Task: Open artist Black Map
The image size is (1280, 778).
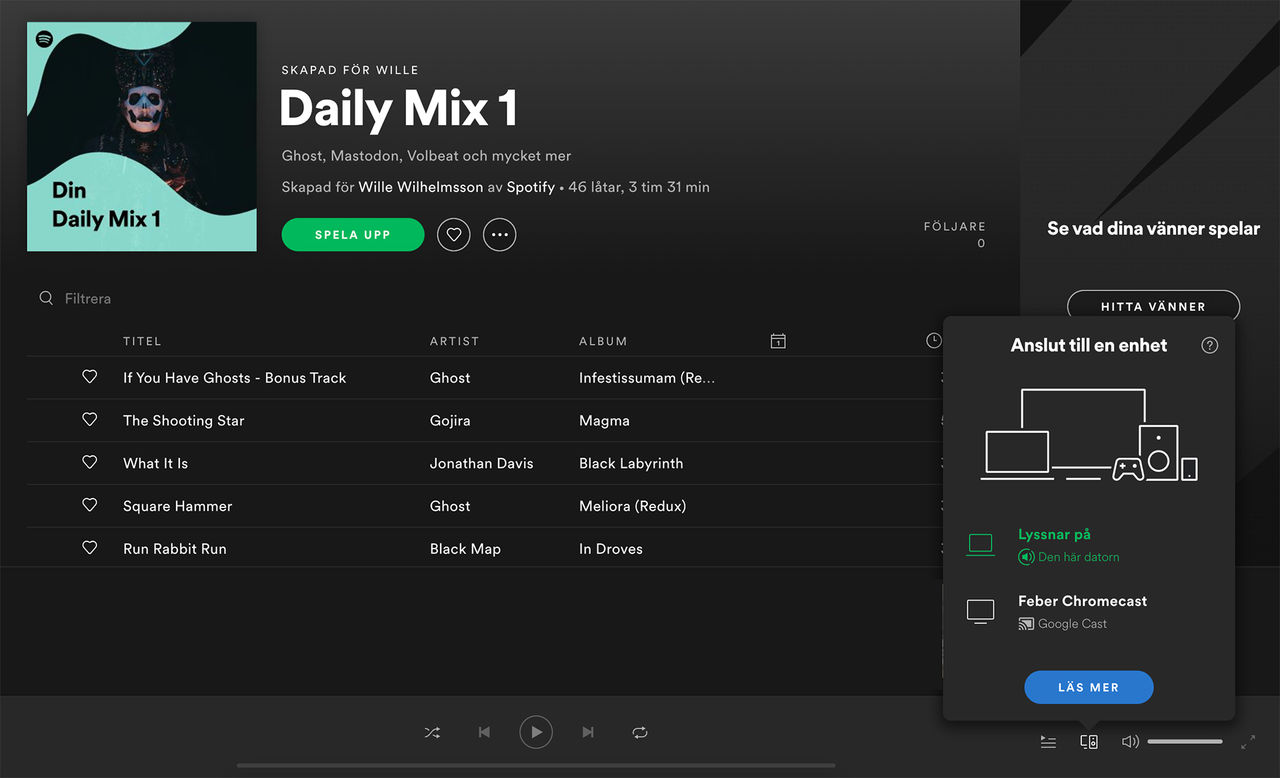Action: click(465, 549)
